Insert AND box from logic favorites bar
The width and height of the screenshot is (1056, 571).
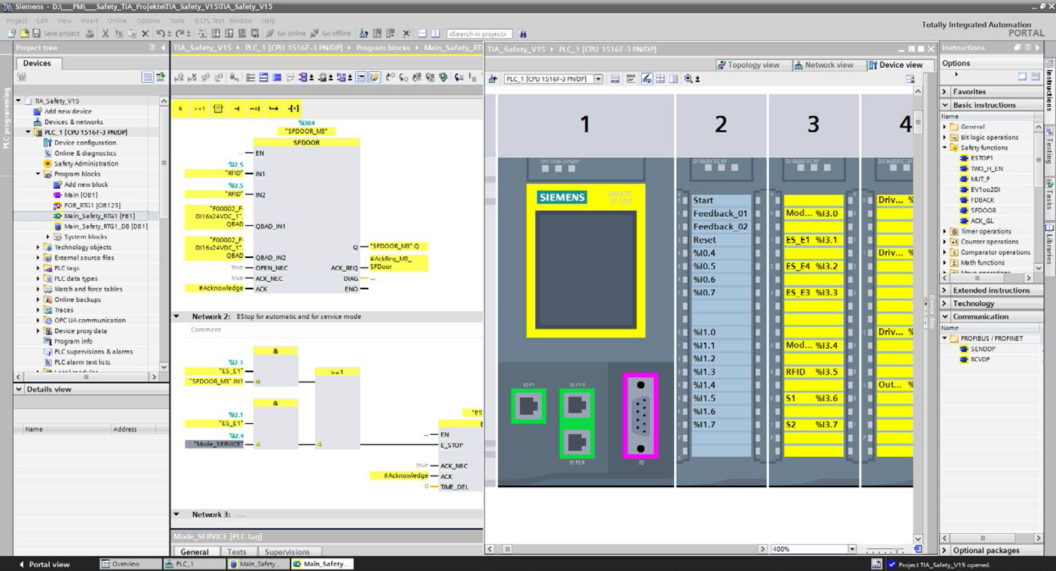(180, 108)
